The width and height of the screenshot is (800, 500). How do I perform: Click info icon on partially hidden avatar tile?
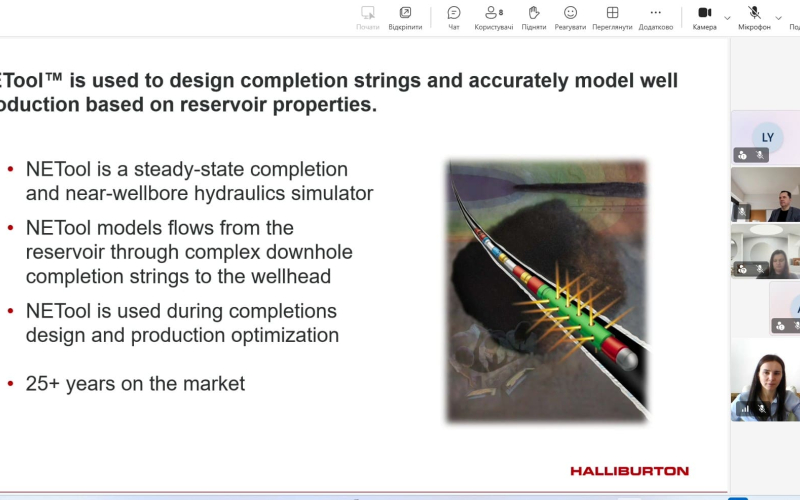(x=780, y=326)
